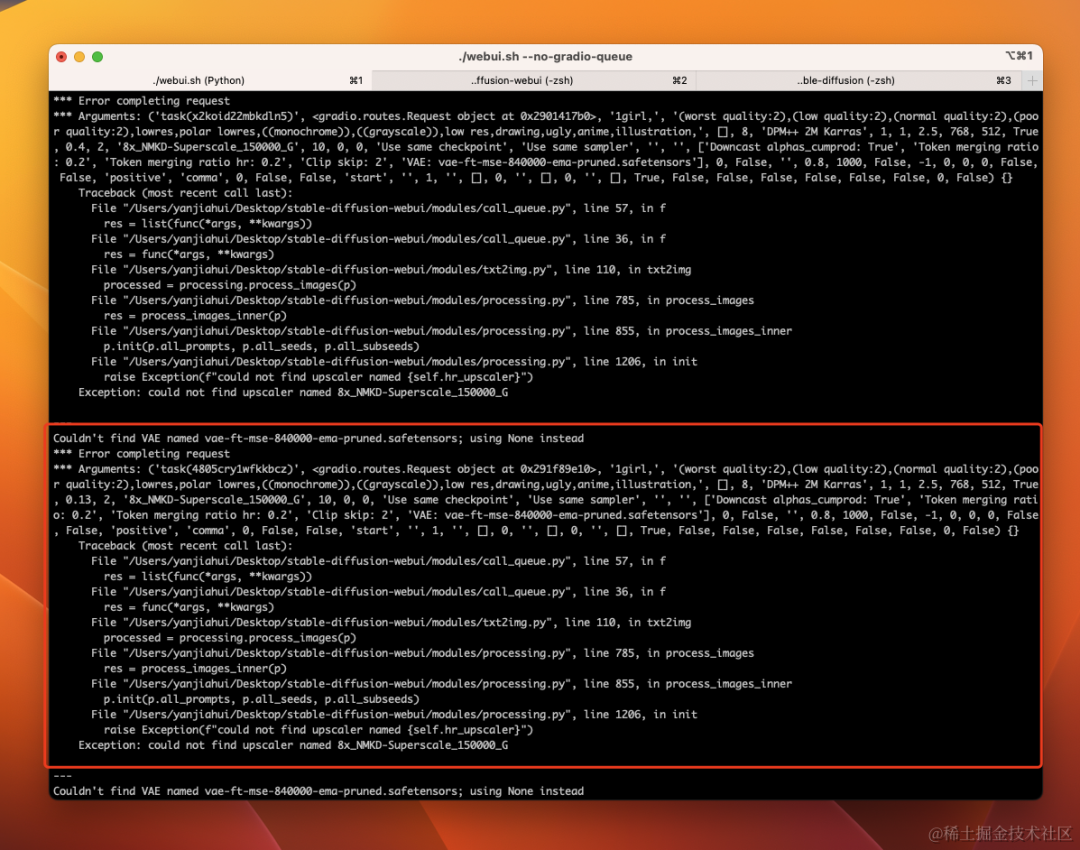Click the ⌘3 shortcut label on third tab
The height and width of the screenshot is (850, 1080).
pos(1004,80)
